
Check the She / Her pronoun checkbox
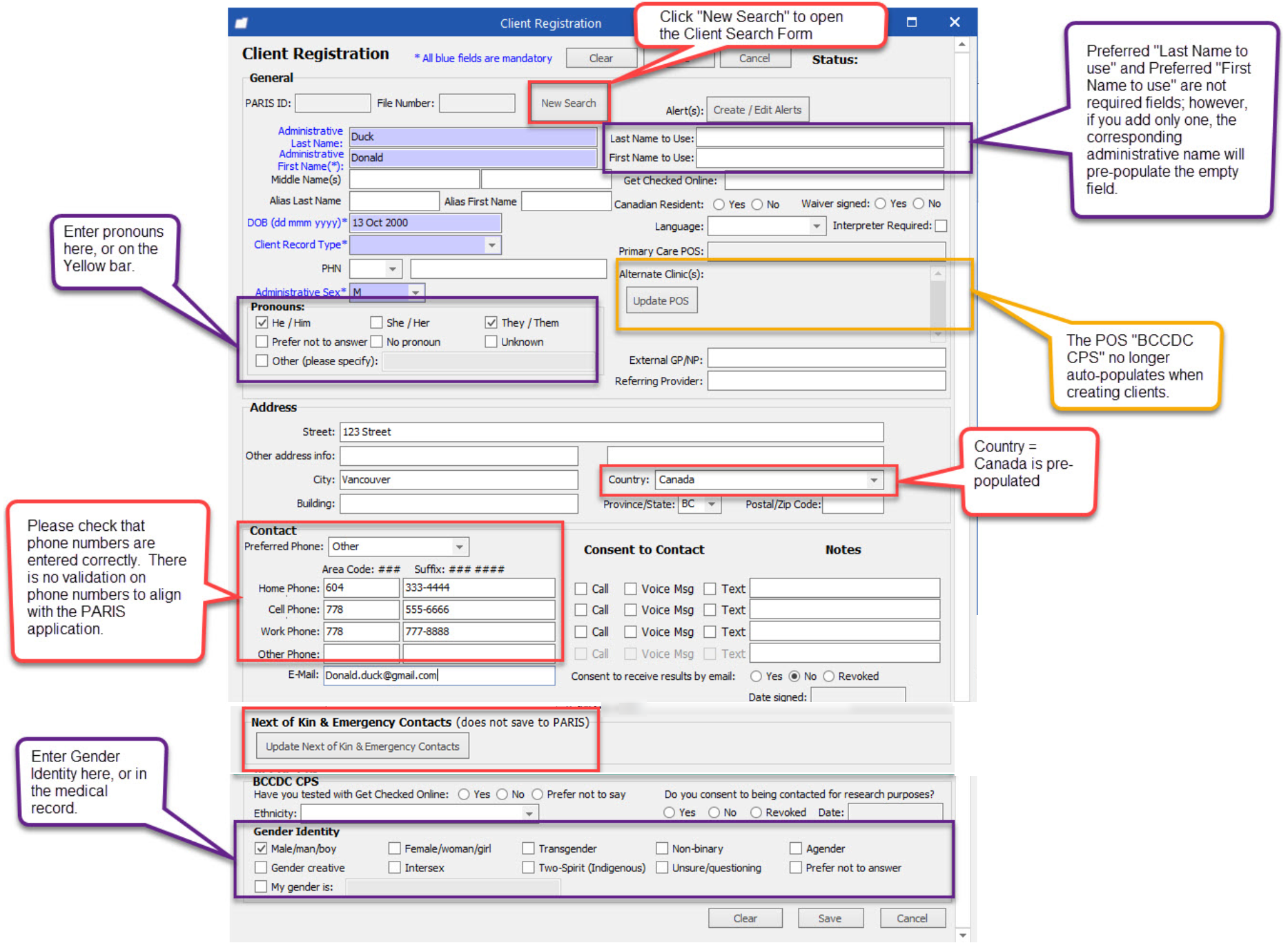pyautogui.click(x=376, y=322)
